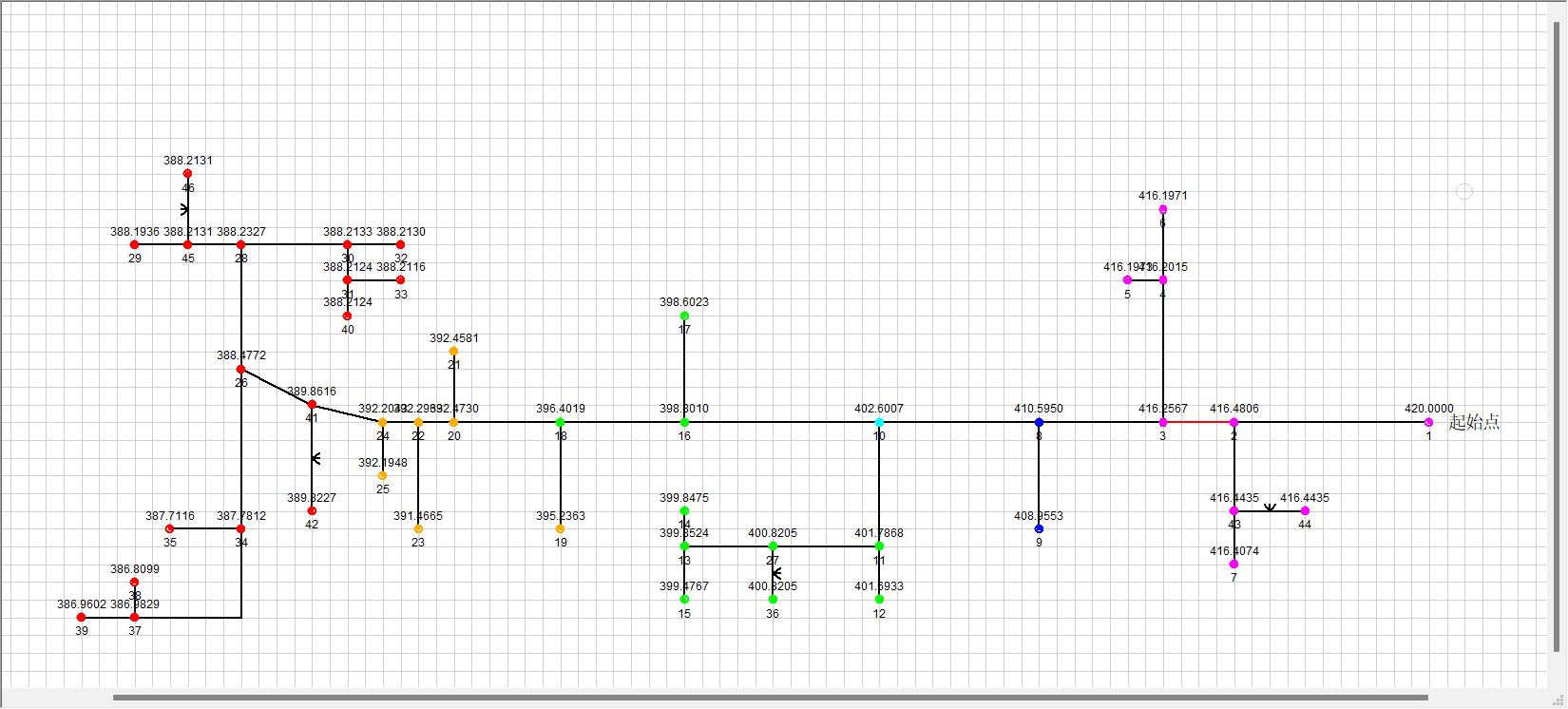Click the arrow marker above node 36
1568x709 pixels.
(775, 573)
